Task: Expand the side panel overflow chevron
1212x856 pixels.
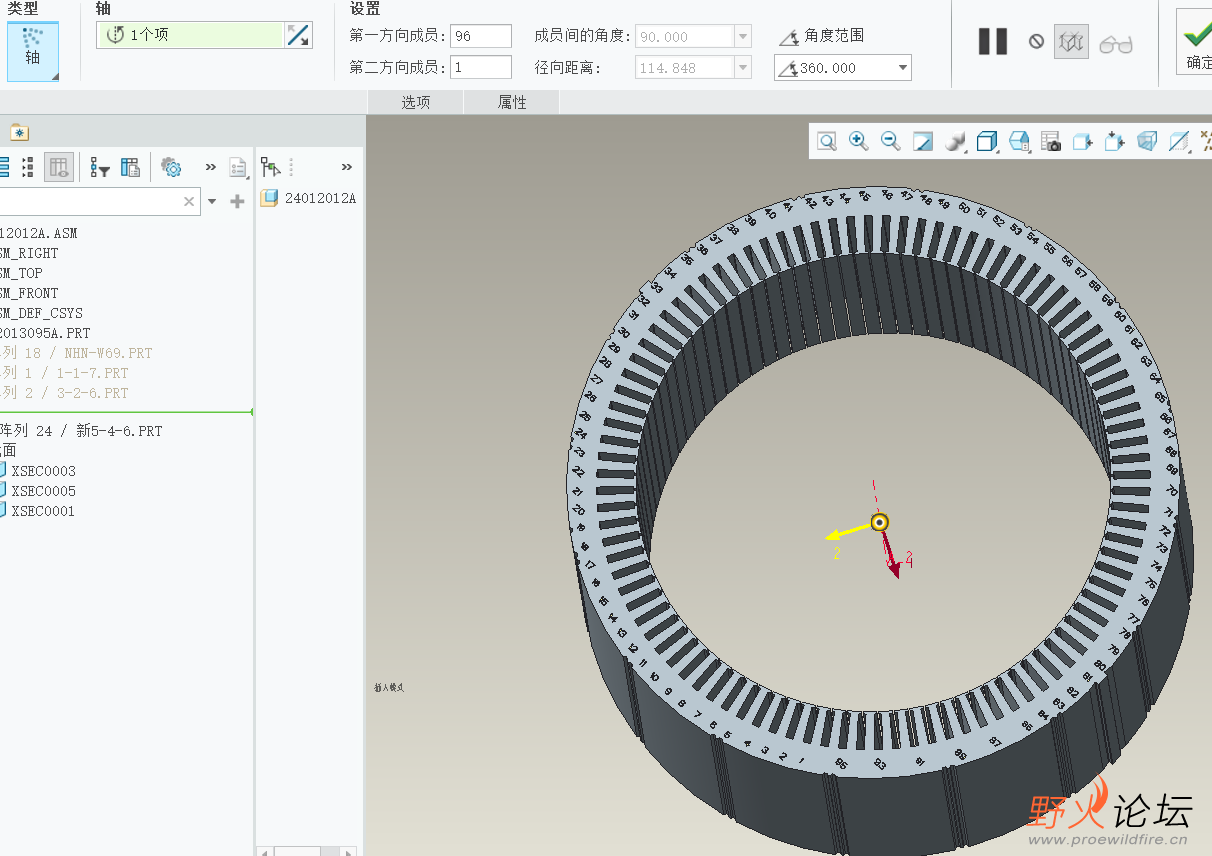Action: point(347,167)
